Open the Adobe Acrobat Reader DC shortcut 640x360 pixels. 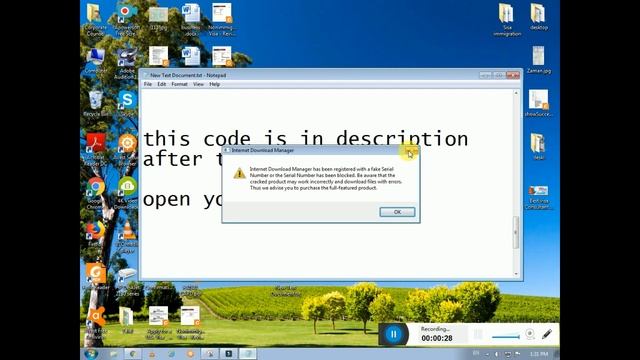pos(95,149)
